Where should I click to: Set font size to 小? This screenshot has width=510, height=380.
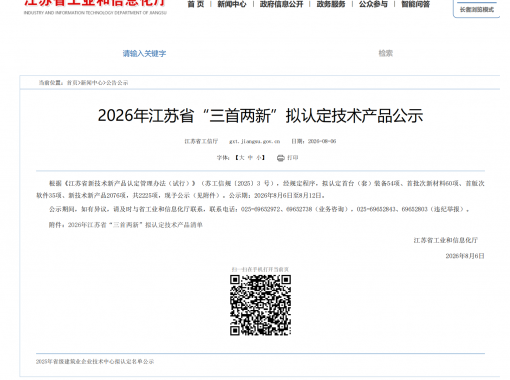pos(259,158)
